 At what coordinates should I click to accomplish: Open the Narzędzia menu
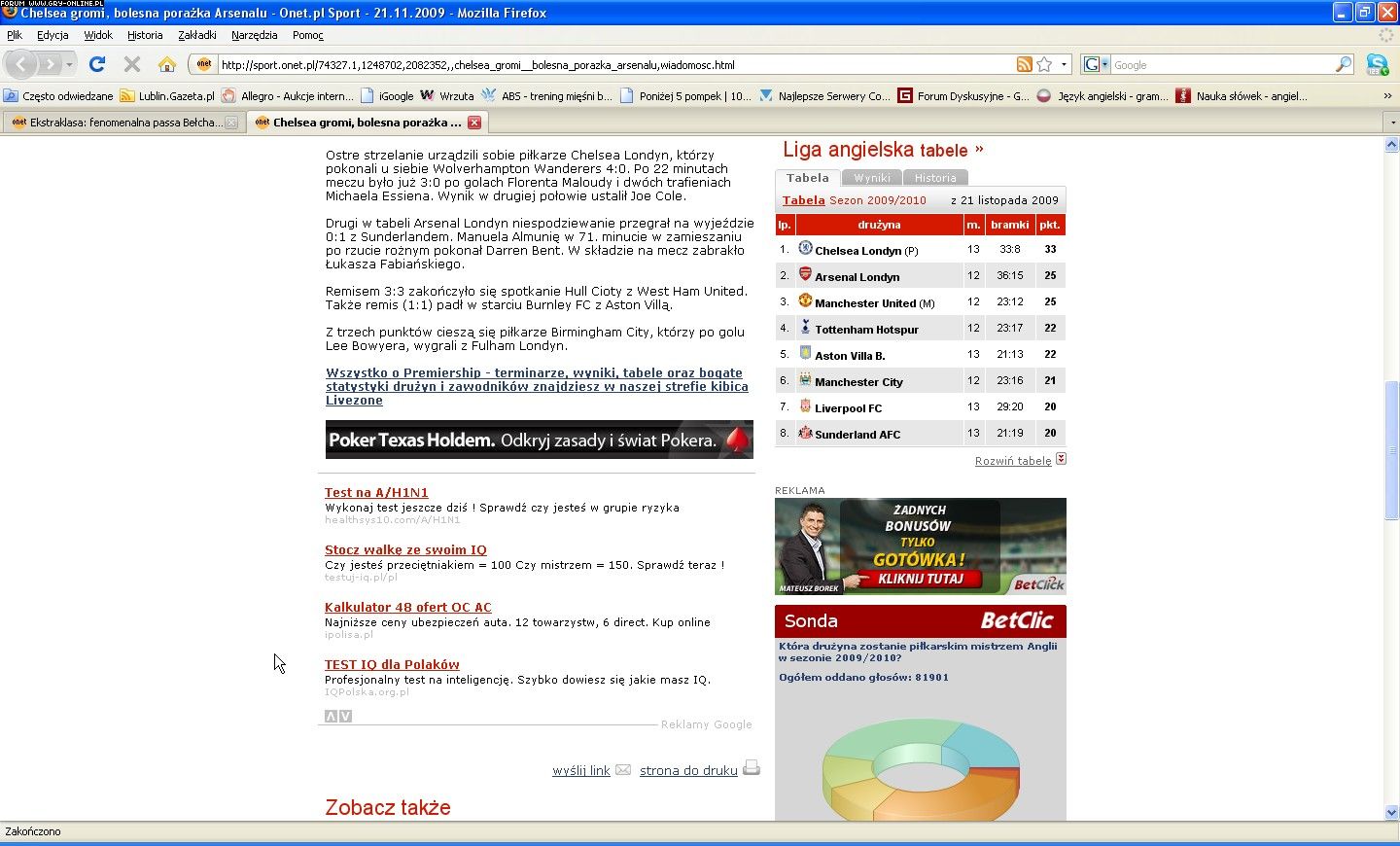click(255, 35)
